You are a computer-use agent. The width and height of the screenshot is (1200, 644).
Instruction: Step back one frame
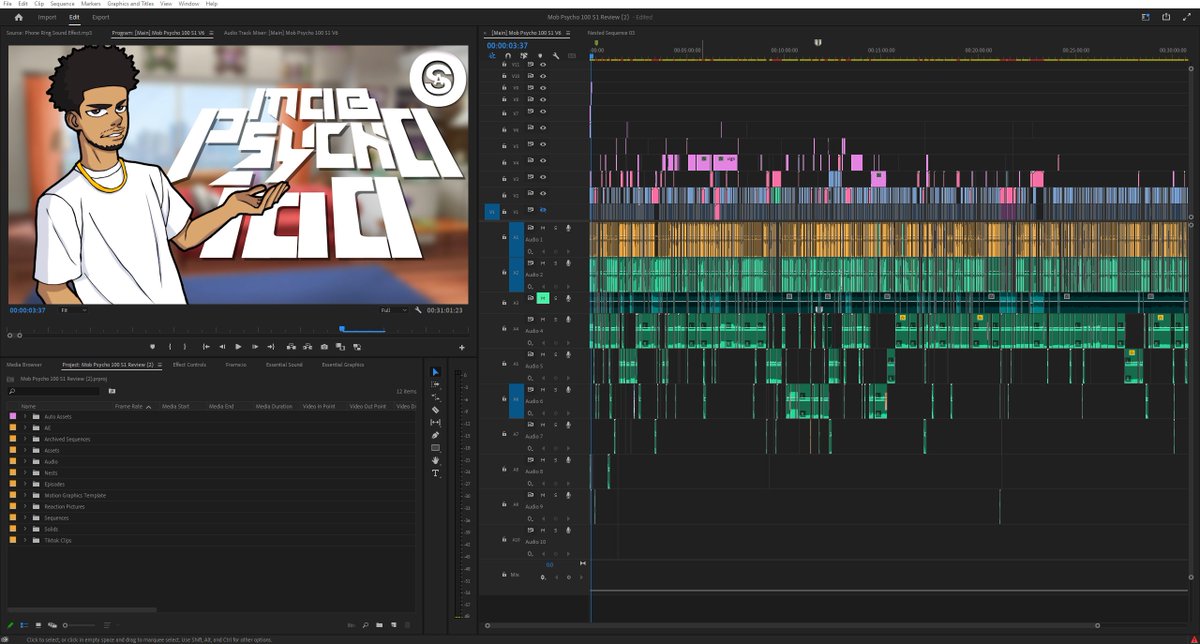pos(222,346)
